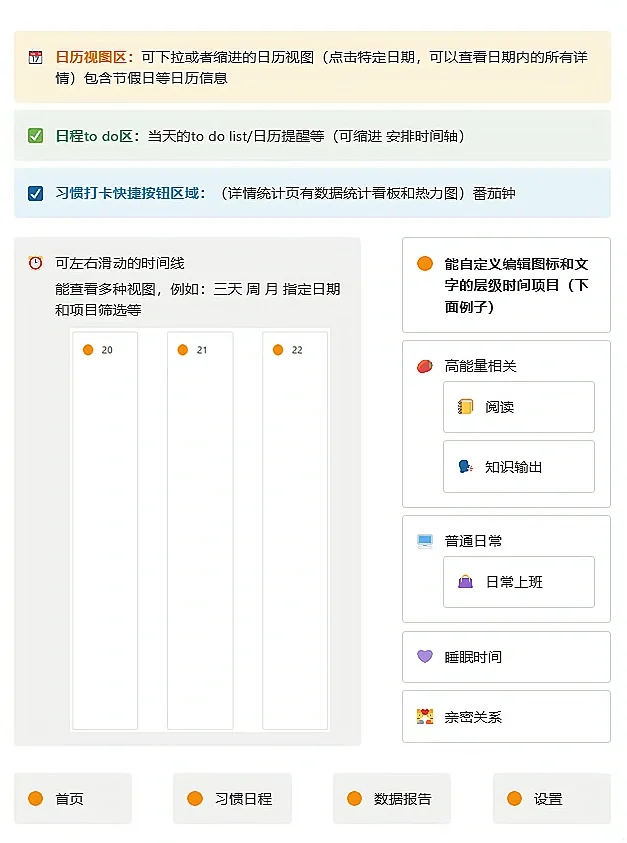Click the 可左右滑动的时间线 title
Viewport: 627px width, 843px height.
click(119, 263)
